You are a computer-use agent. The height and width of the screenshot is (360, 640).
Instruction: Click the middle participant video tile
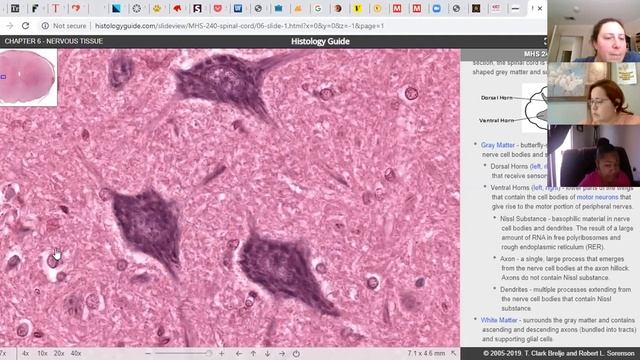click(x=593, y=93)
